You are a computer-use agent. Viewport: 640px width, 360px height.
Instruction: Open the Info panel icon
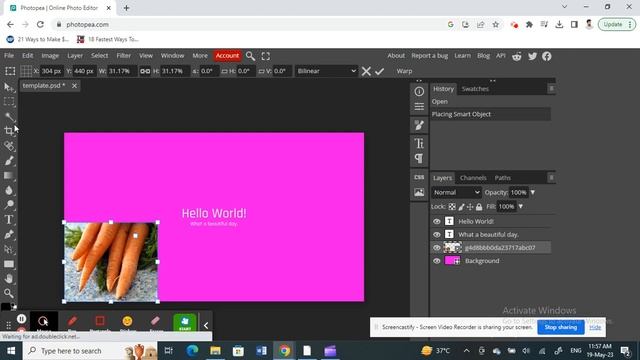pyautogui.click(x=419, y=91)
